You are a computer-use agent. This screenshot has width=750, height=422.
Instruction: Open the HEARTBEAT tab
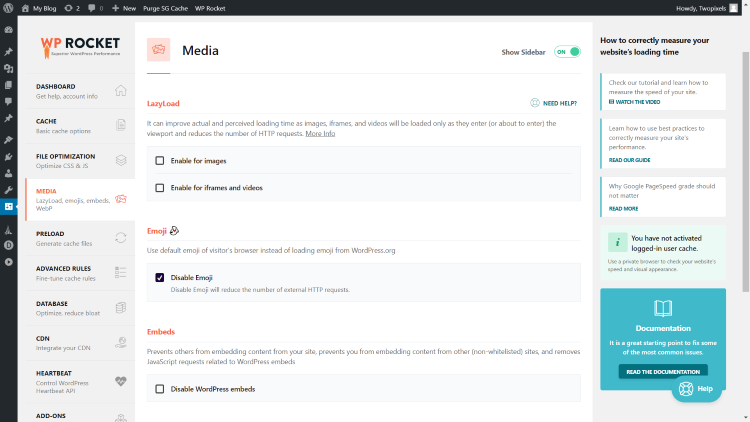80,382
